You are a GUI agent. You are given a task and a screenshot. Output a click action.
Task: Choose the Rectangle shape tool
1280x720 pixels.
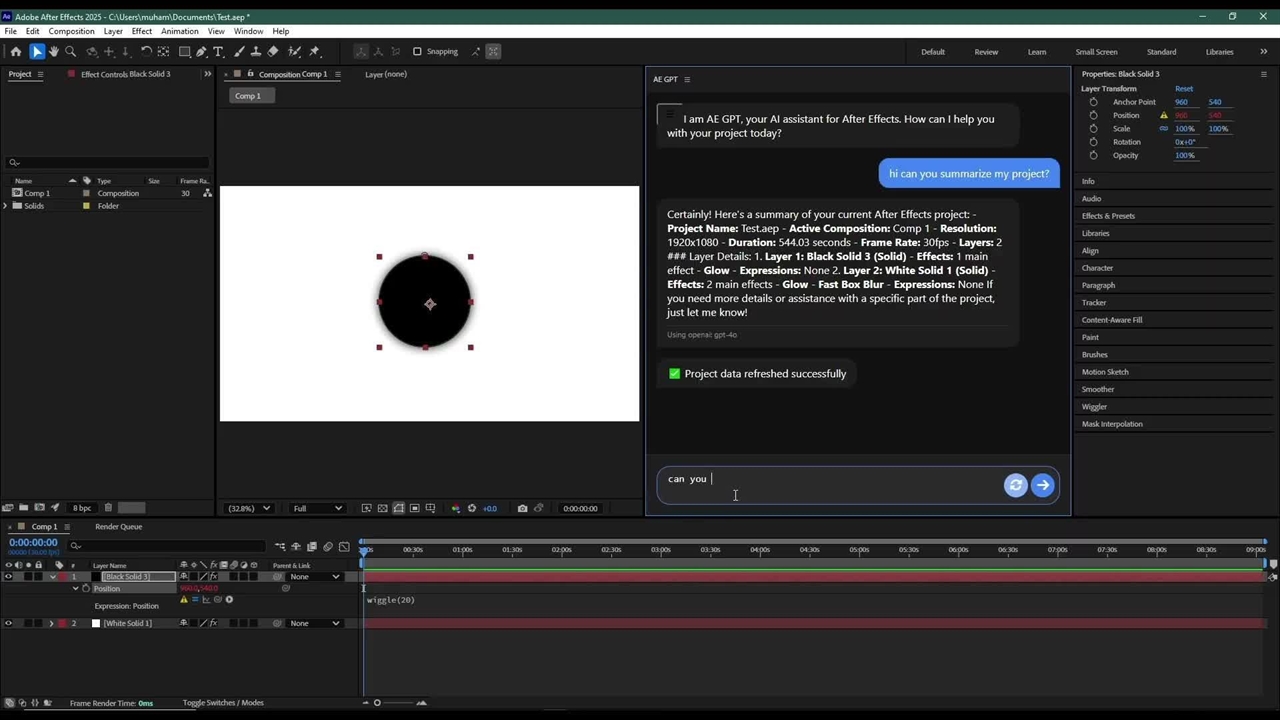tap(184, 52)
